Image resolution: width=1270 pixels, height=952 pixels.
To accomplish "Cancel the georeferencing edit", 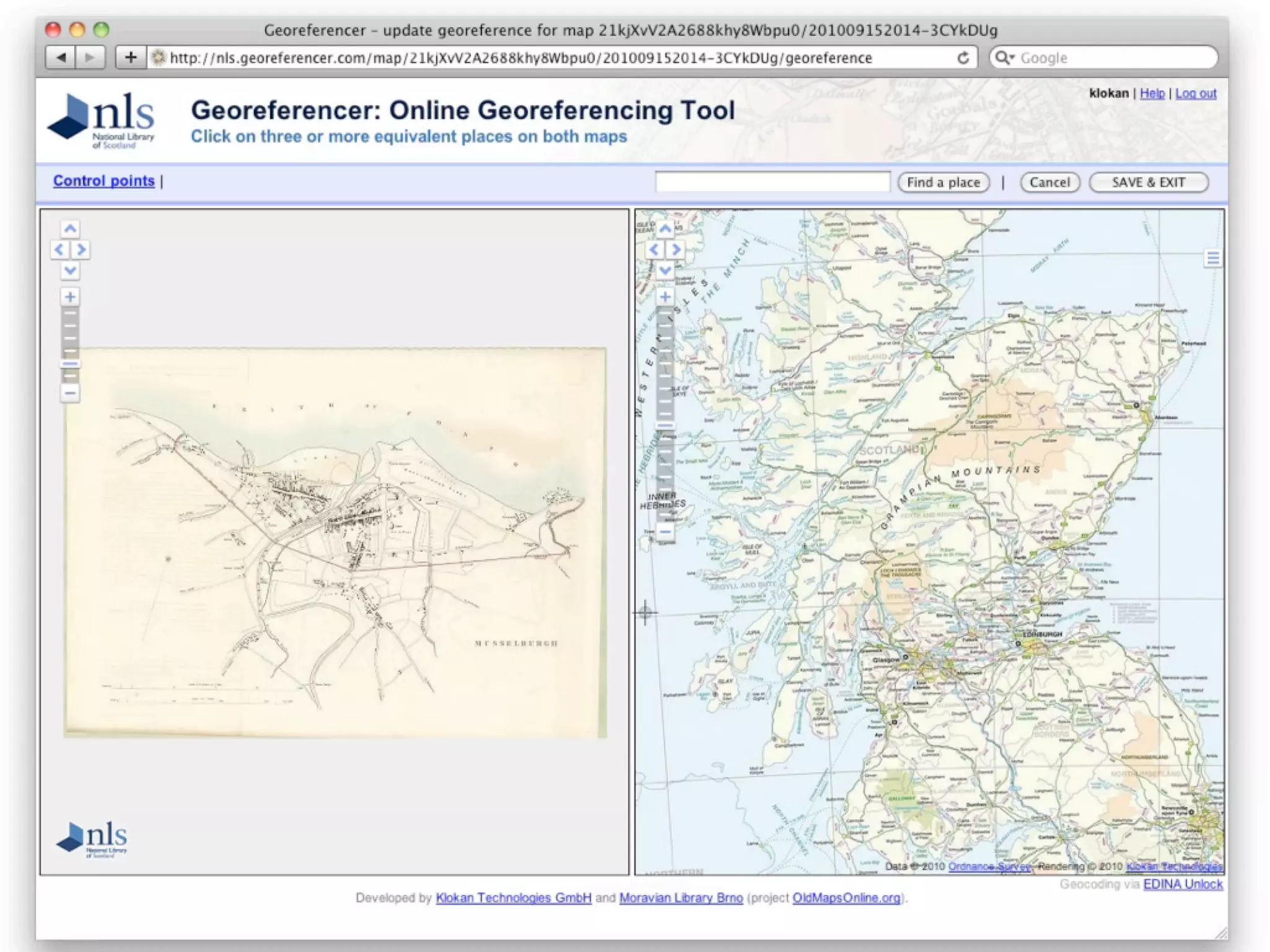I will point(1049,182).
